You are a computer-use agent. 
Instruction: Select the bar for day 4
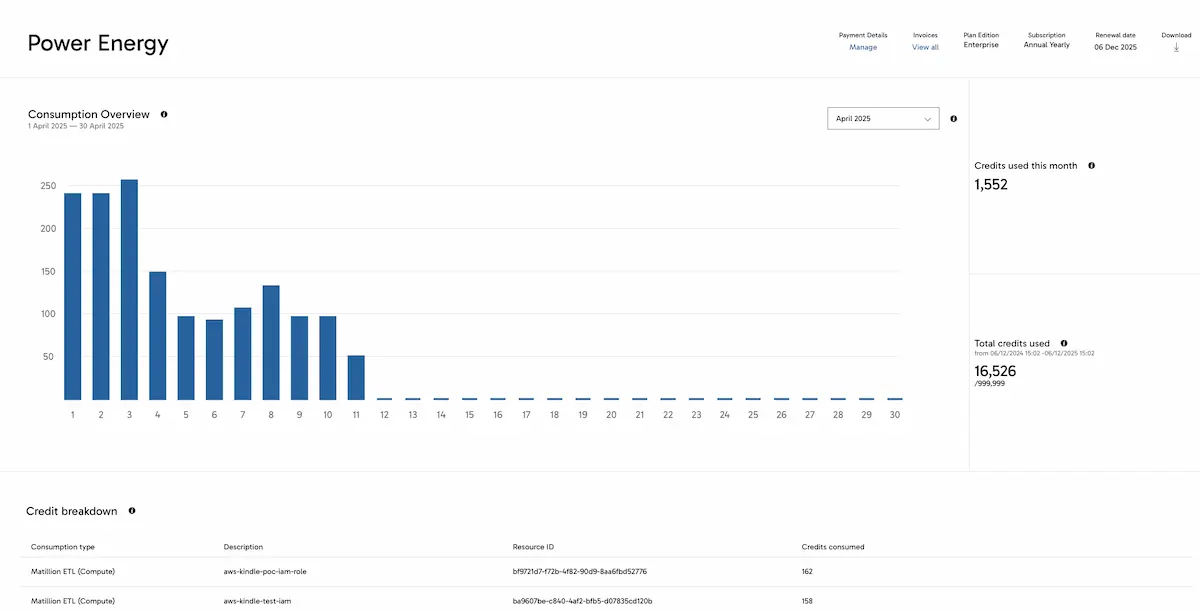(157, 335)
